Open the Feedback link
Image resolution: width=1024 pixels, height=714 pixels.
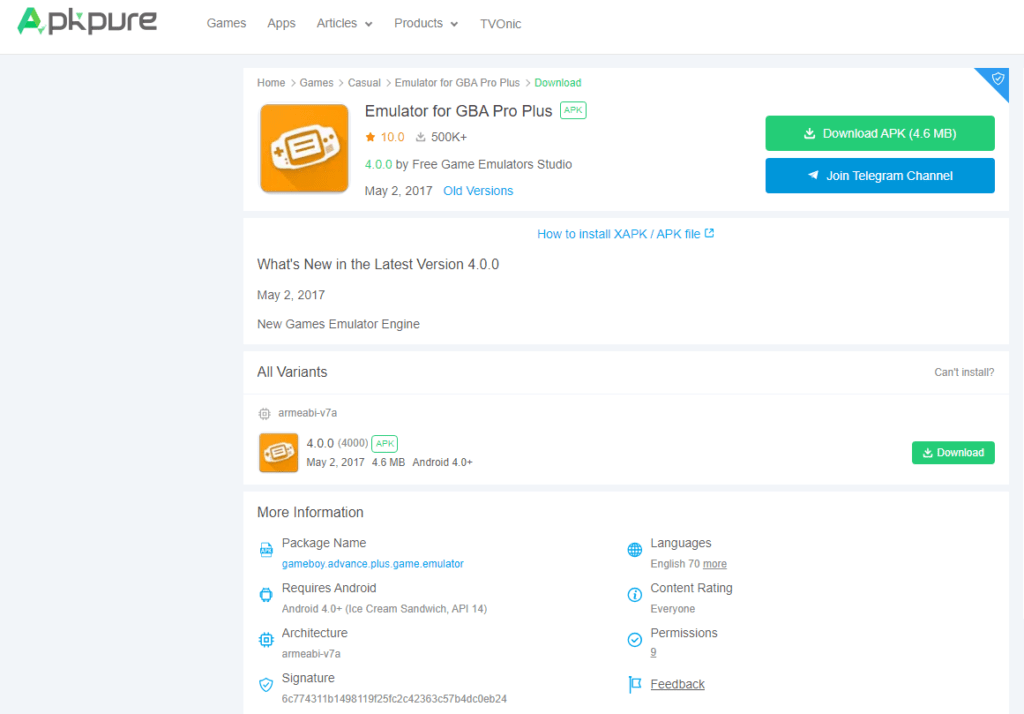[677, 685]
